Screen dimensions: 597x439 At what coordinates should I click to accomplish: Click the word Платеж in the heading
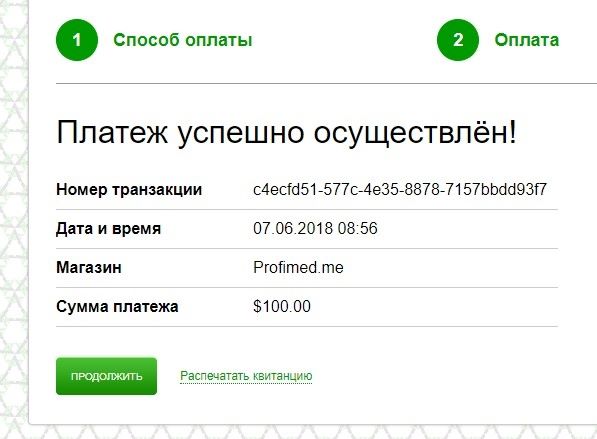click(x=112, y=132)
